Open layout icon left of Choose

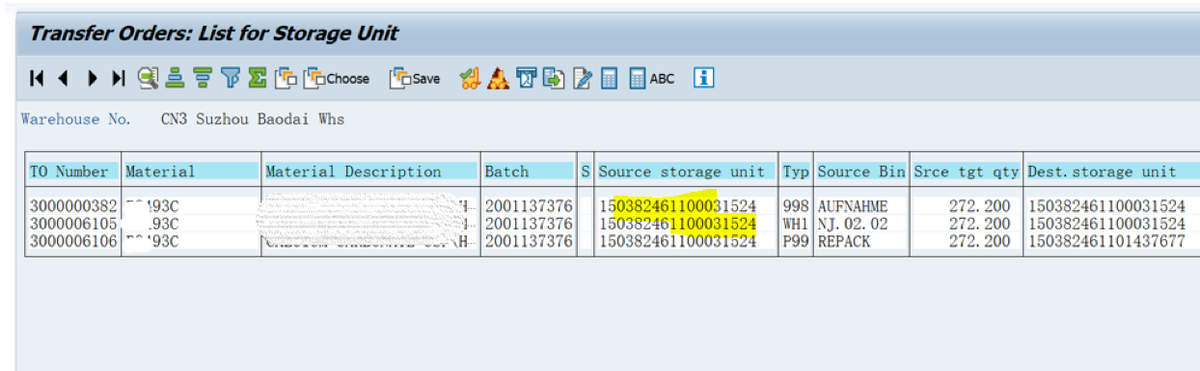tap(285, 78)
